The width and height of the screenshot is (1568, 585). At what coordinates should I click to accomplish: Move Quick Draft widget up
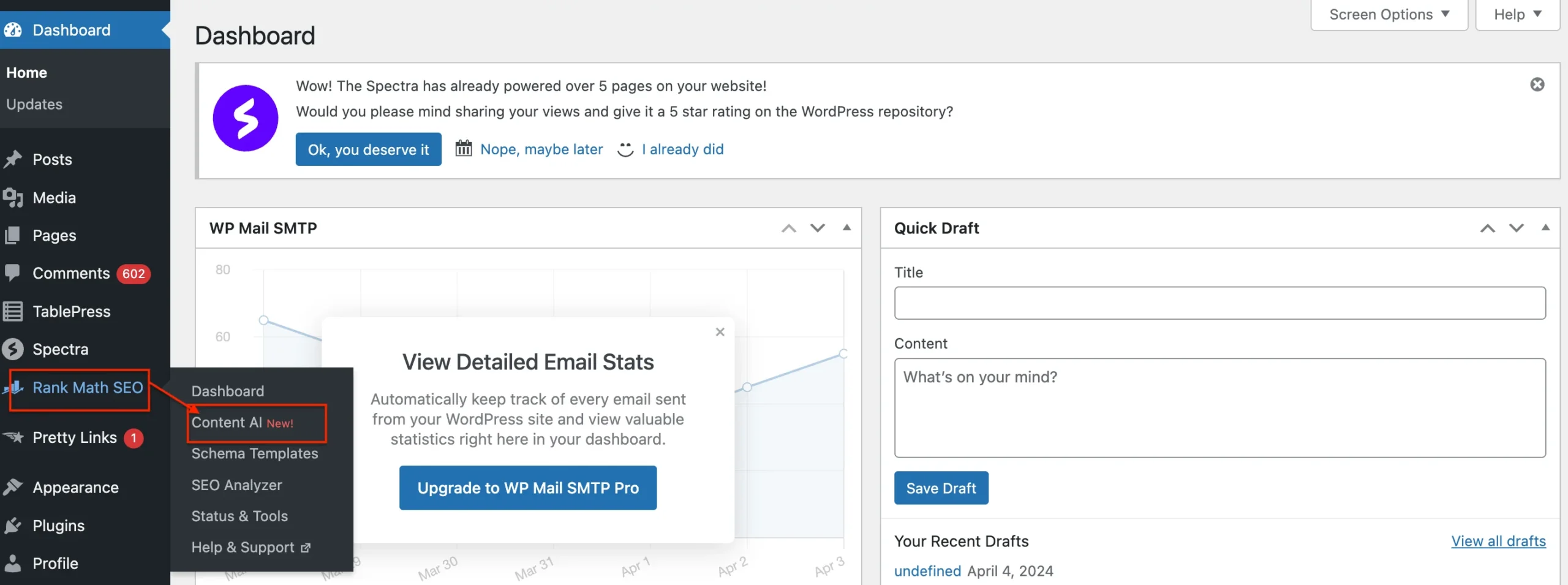[x=1487, y=228]
